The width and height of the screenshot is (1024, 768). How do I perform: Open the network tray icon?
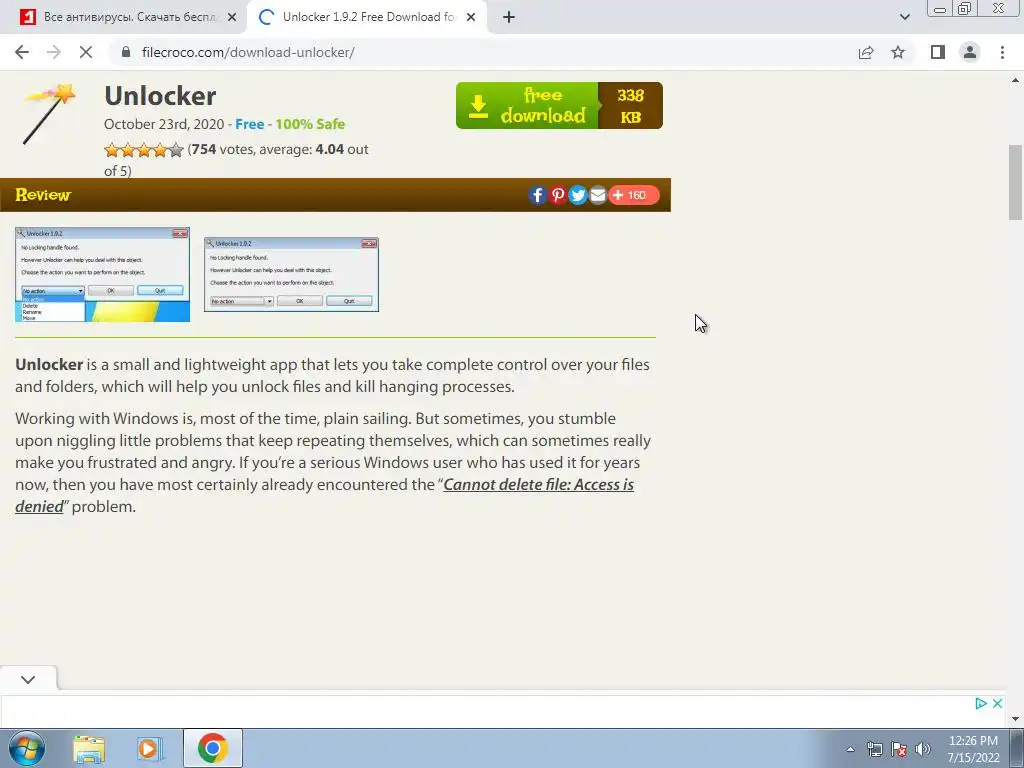point(874,749)
